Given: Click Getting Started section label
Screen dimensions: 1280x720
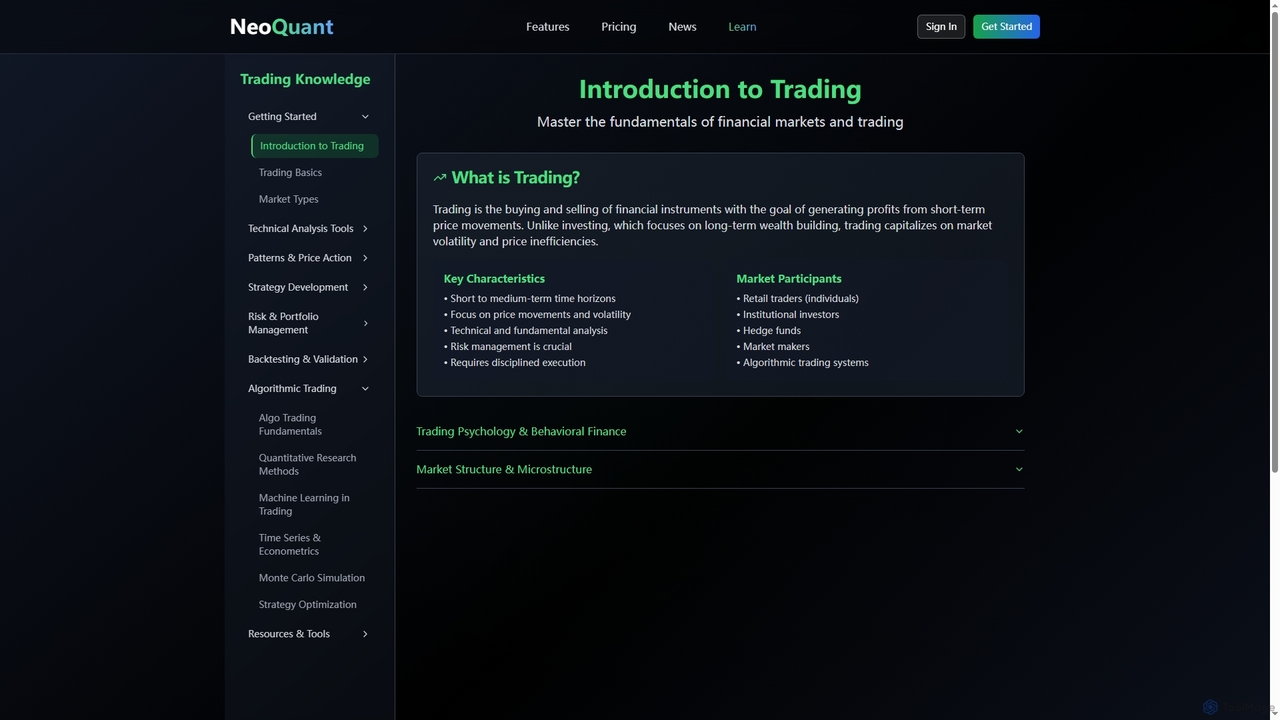Looking at the screenshot, I should (282, 117).
